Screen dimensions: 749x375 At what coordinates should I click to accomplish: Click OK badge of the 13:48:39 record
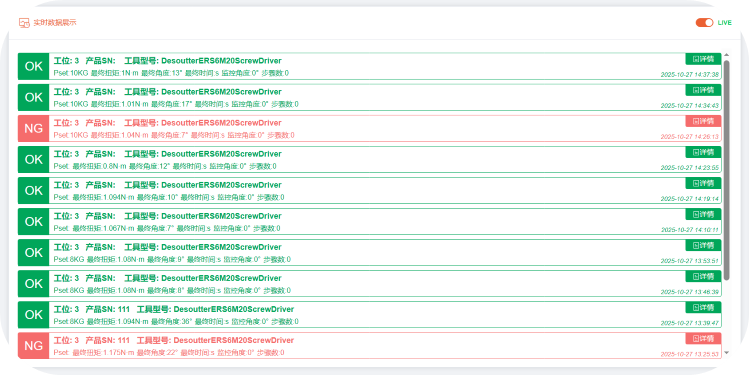(33, 284)
